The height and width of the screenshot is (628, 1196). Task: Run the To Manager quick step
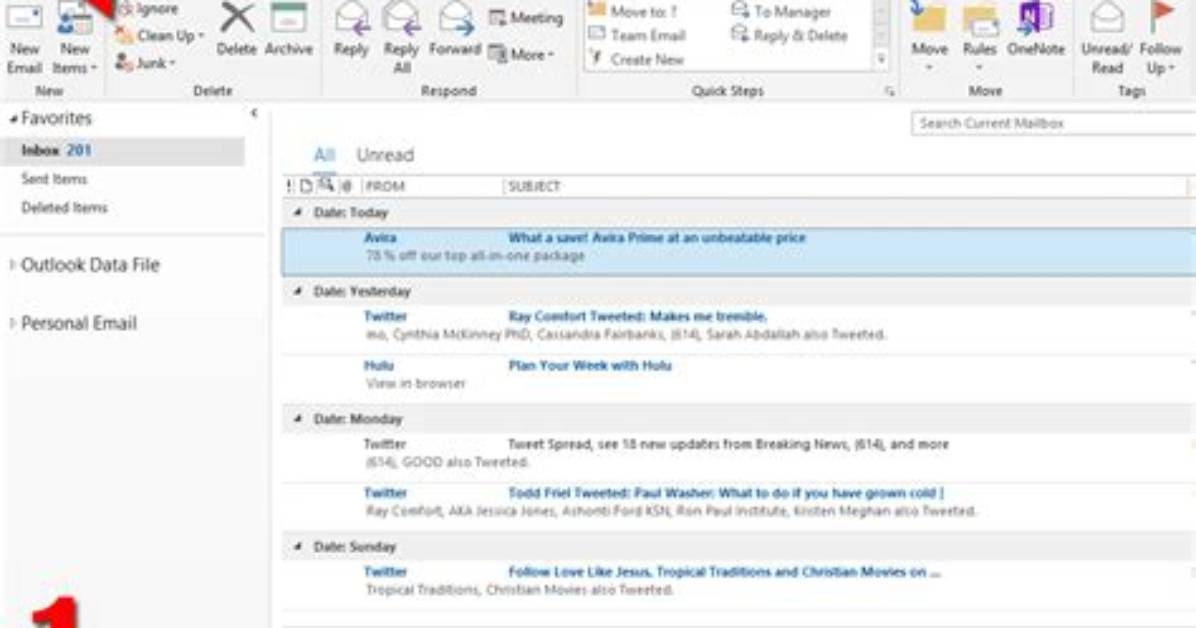point(781,11)
